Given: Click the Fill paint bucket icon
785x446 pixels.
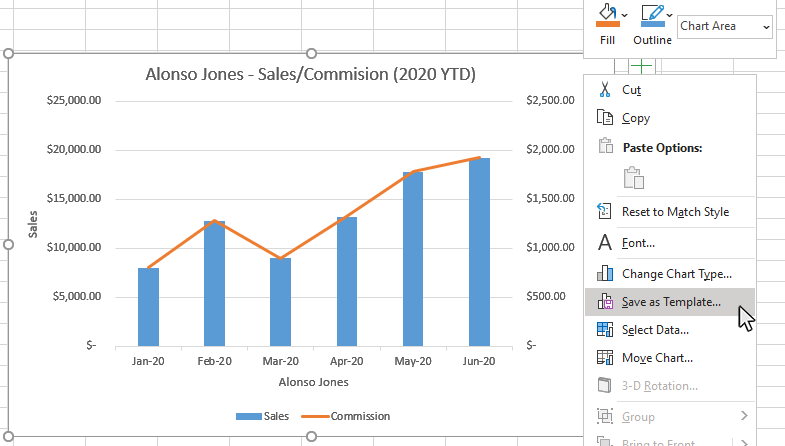Looking at the screenshot, I should [608, 12].
